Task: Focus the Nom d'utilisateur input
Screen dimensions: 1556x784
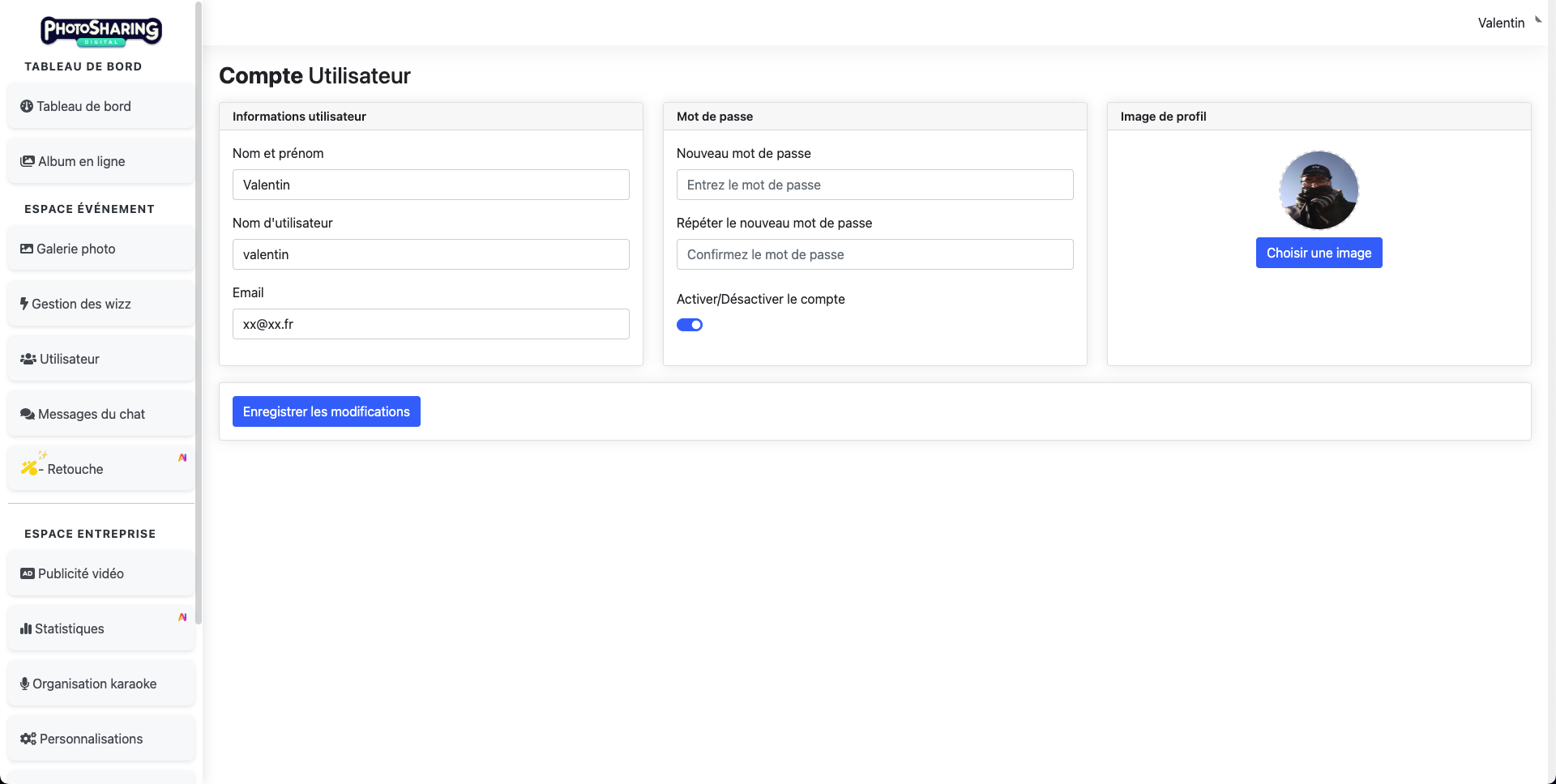Action: (x=431, y=254)
